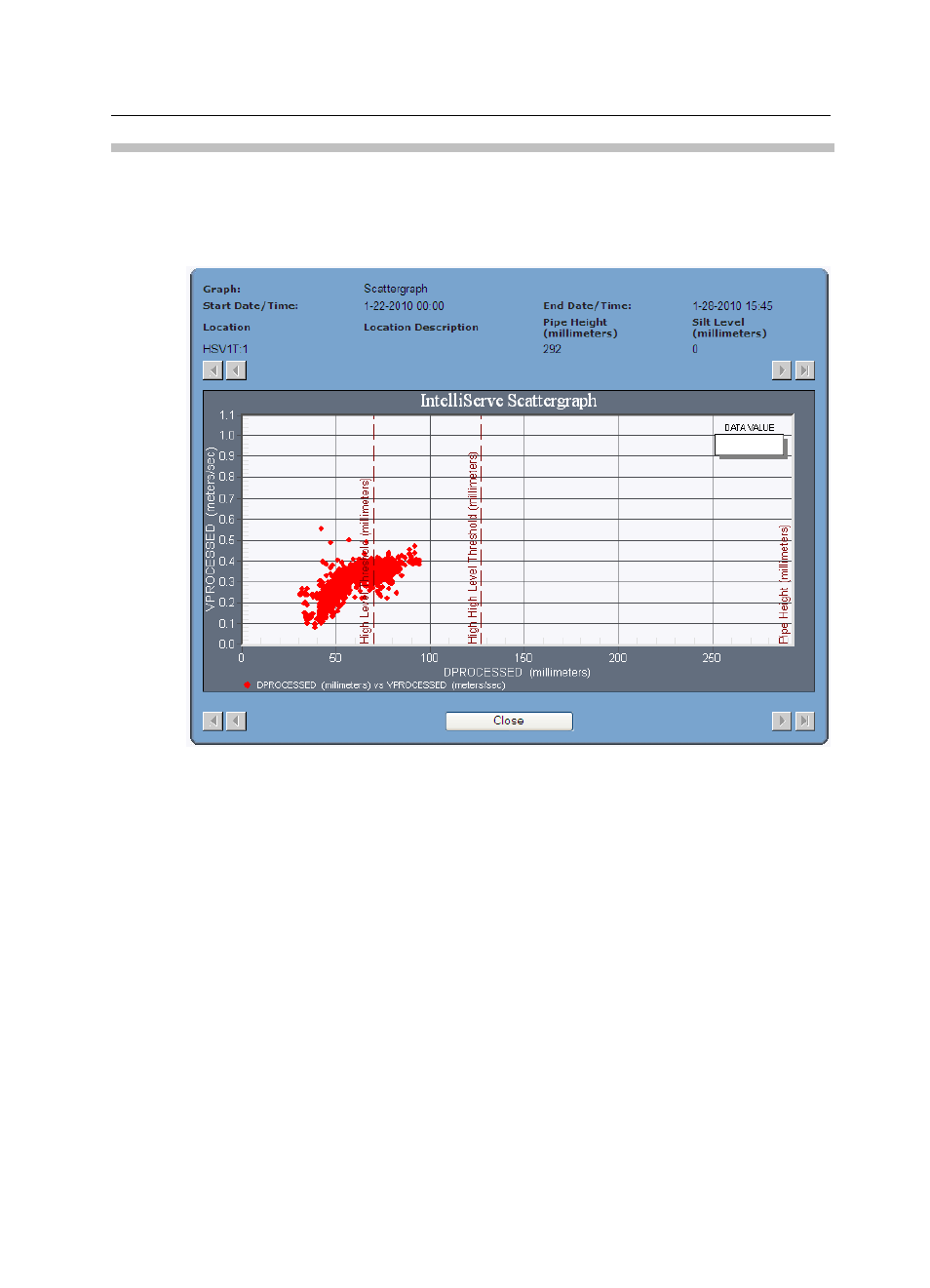Select the IntelliServe Scattergraph title
Image resolution: width=930 pixels, height=1288 pixels.
tap(509, 401)
